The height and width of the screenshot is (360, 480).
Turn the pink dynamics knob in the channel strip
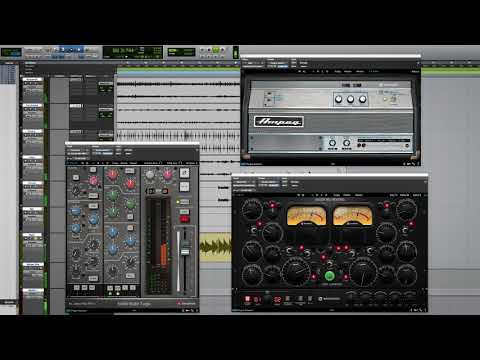click(x=94, y=181)
